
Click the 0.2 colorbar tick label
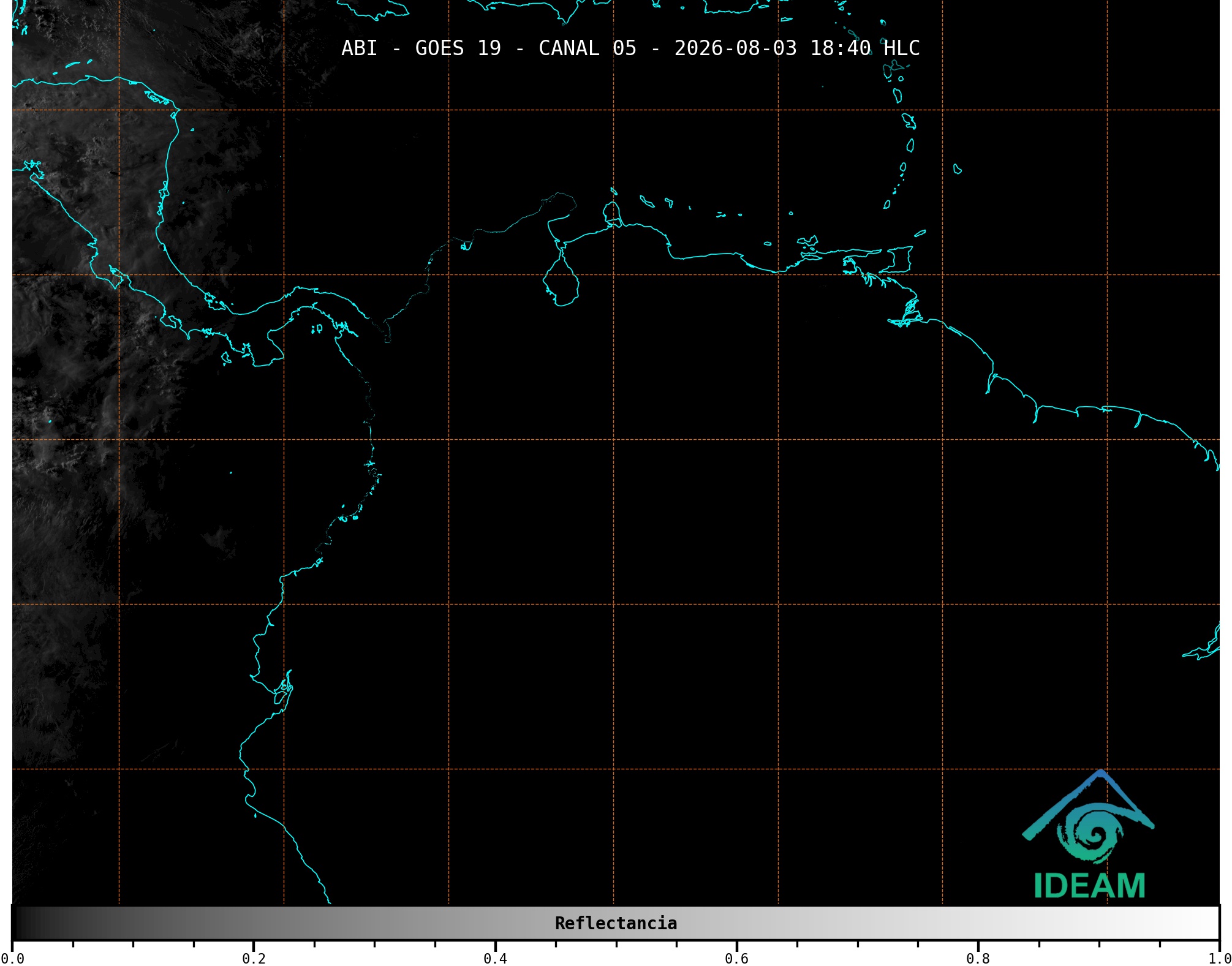pyautogui.click(x=254, y=959)
